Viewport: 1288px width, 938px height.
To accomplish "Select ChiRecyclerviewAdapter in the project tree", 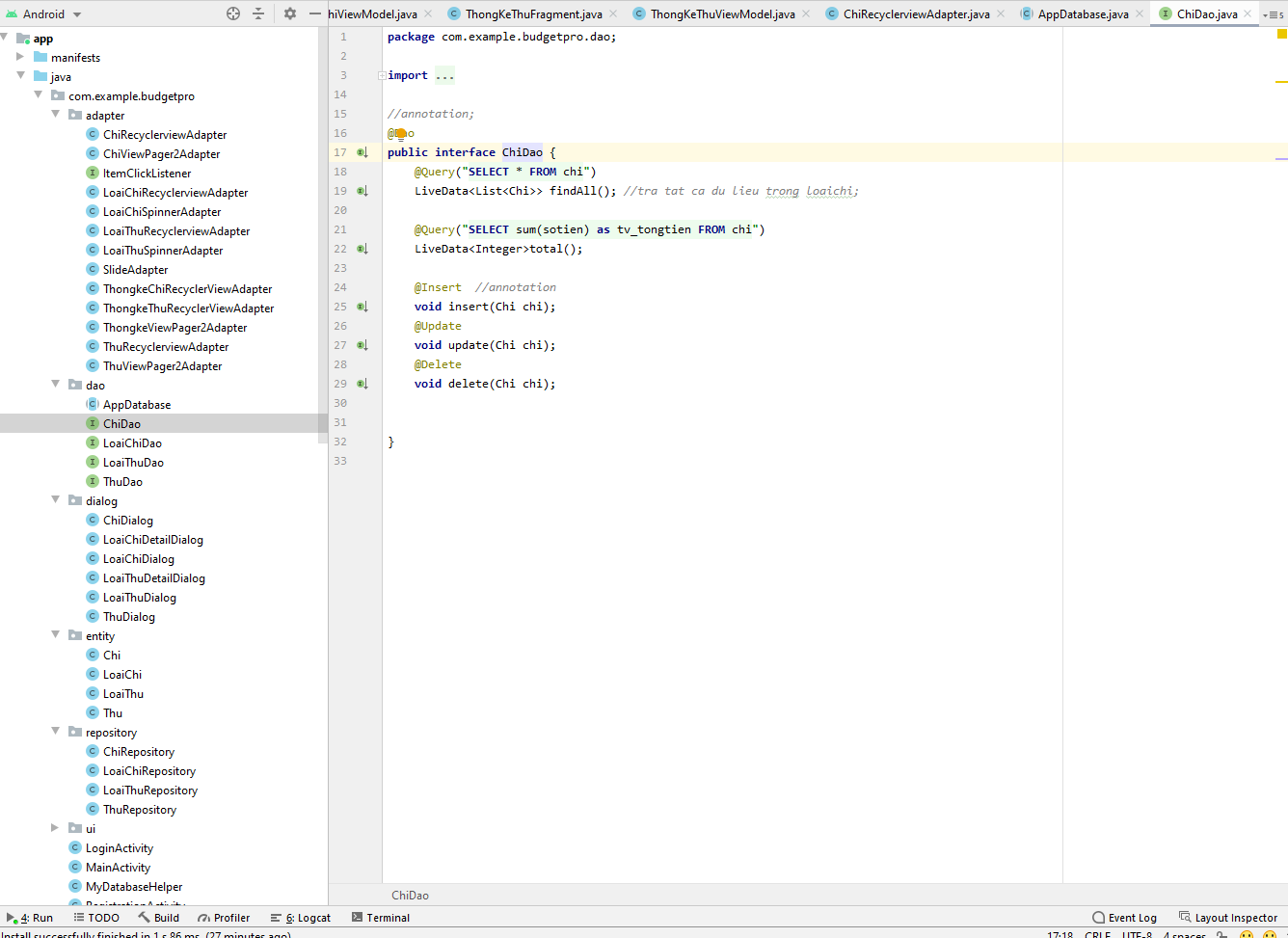I will [x=165, y=134].
